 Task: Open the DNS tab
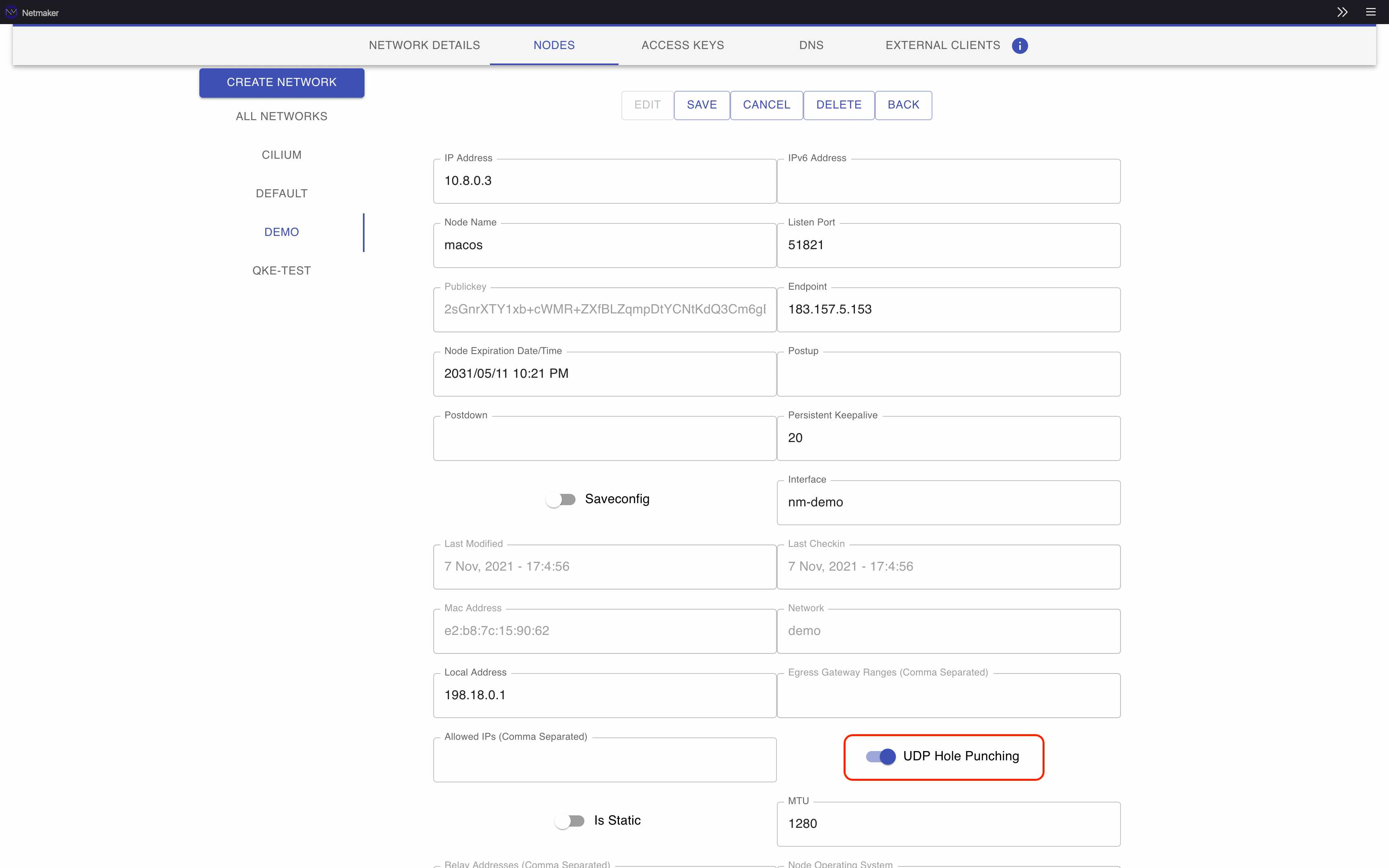tap(810, 45)
